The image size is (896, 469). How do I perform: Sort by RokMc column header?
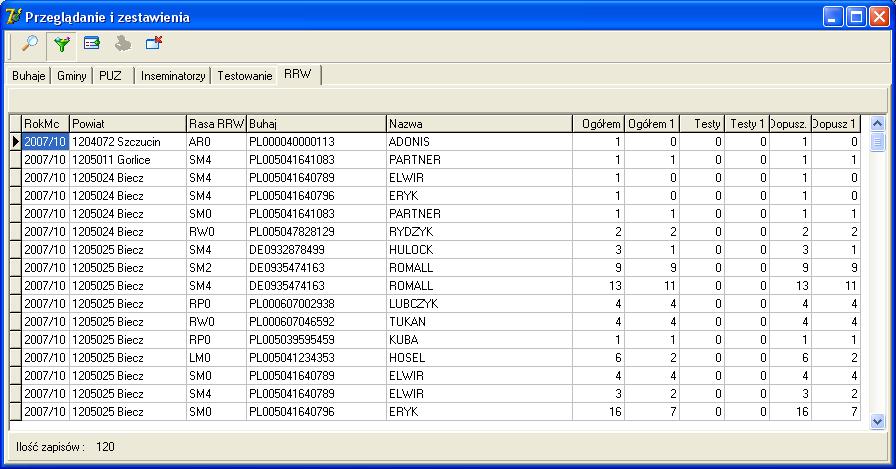(x=45, y=124)
